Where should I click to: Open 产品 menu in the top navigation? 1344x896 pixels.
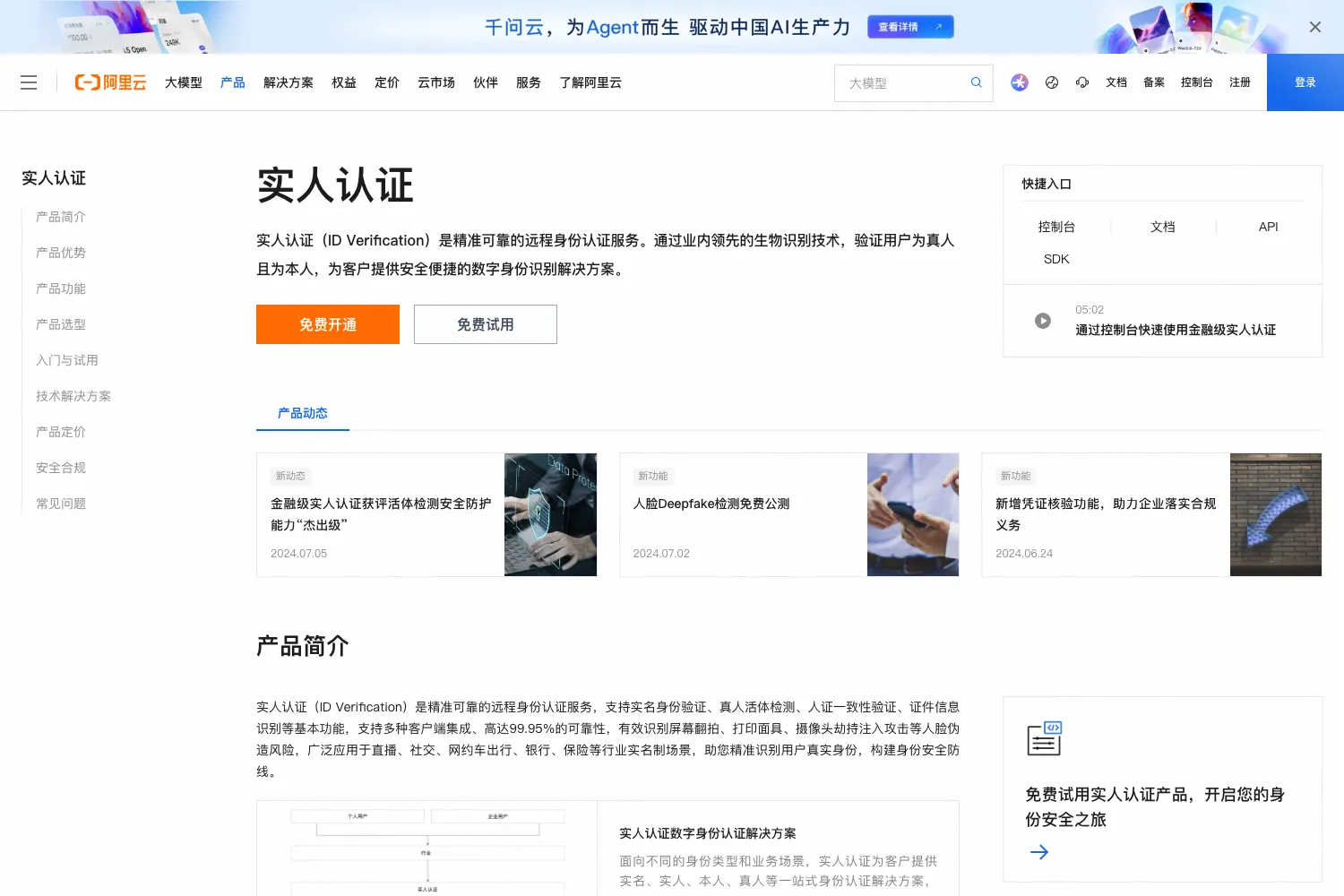[233, 82]
